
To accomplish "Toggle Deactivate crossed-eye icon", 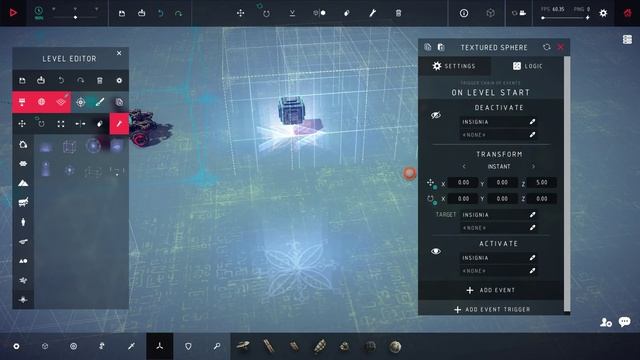I will (436, 116).
